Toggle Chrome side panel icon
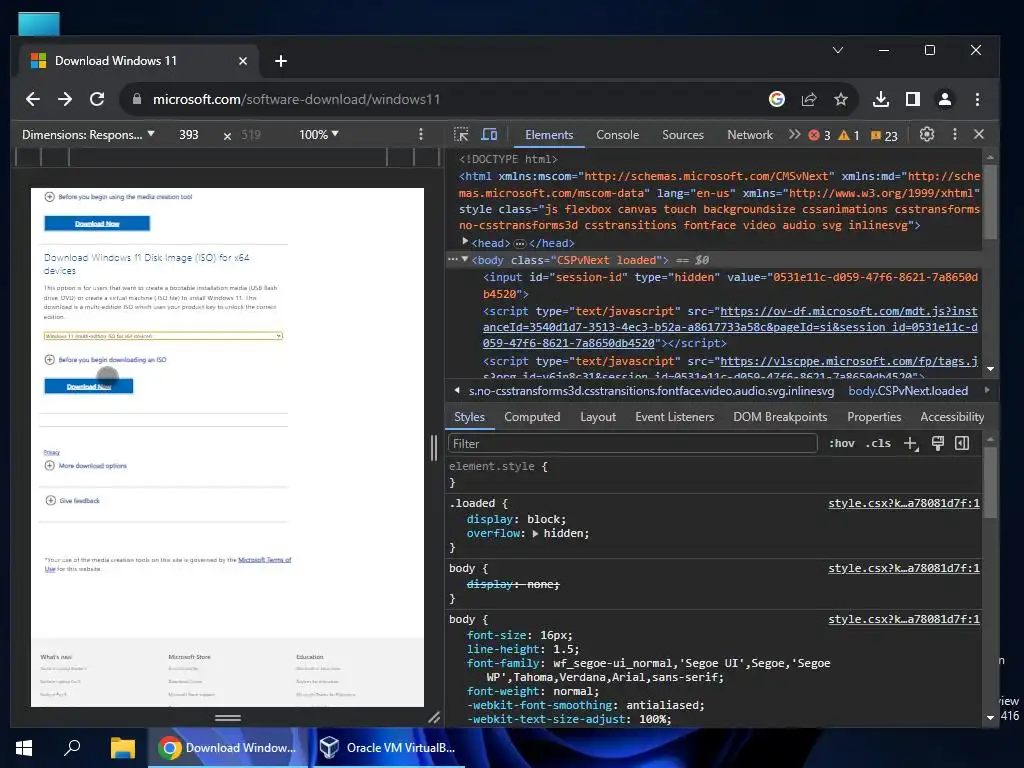Screen dimensions: 1024x768 913,99
